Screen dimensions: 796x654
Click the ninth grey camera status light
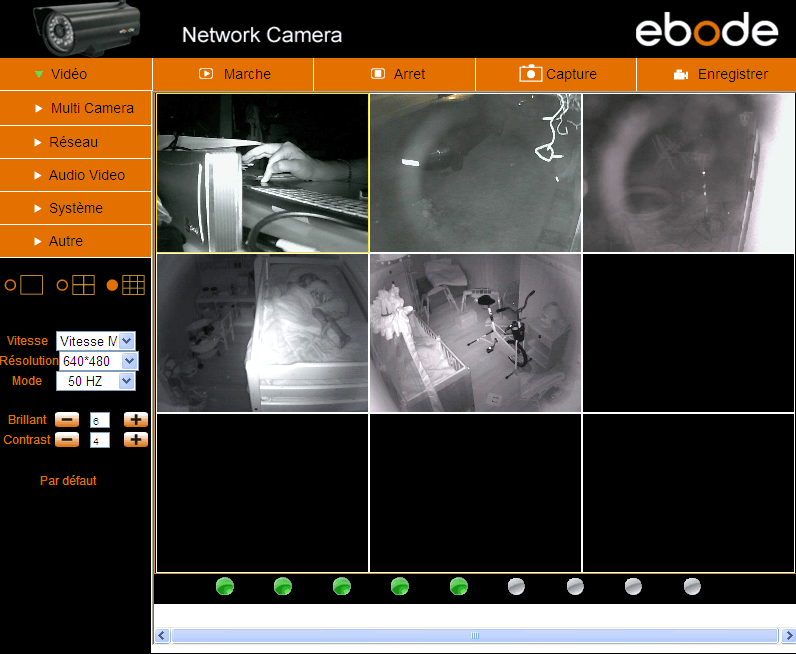[692, 586]
